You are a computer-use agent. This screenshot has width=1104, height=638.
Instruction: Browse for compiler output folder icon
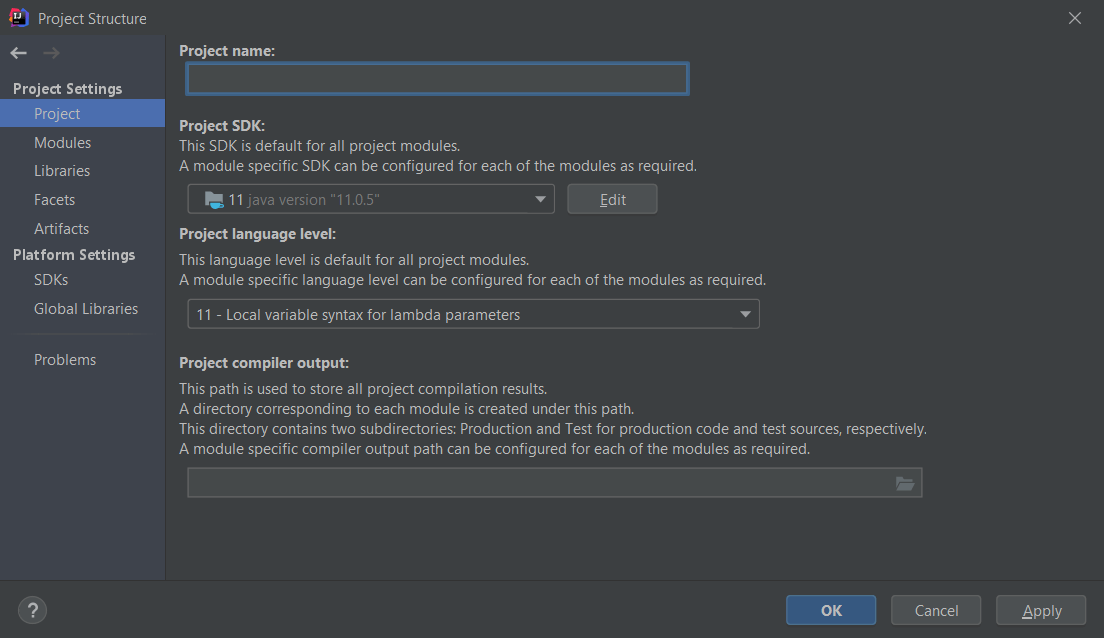905,483
